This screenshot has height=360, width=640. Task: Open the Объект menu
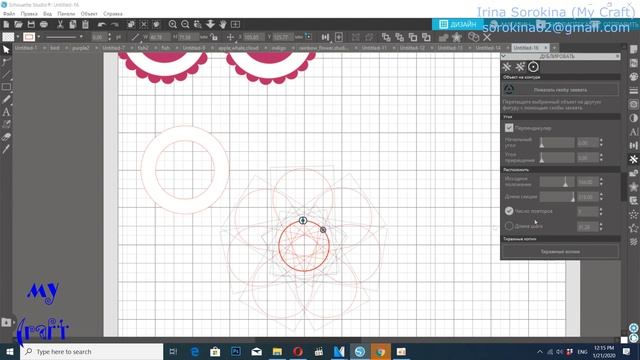(x=89, y=14)
